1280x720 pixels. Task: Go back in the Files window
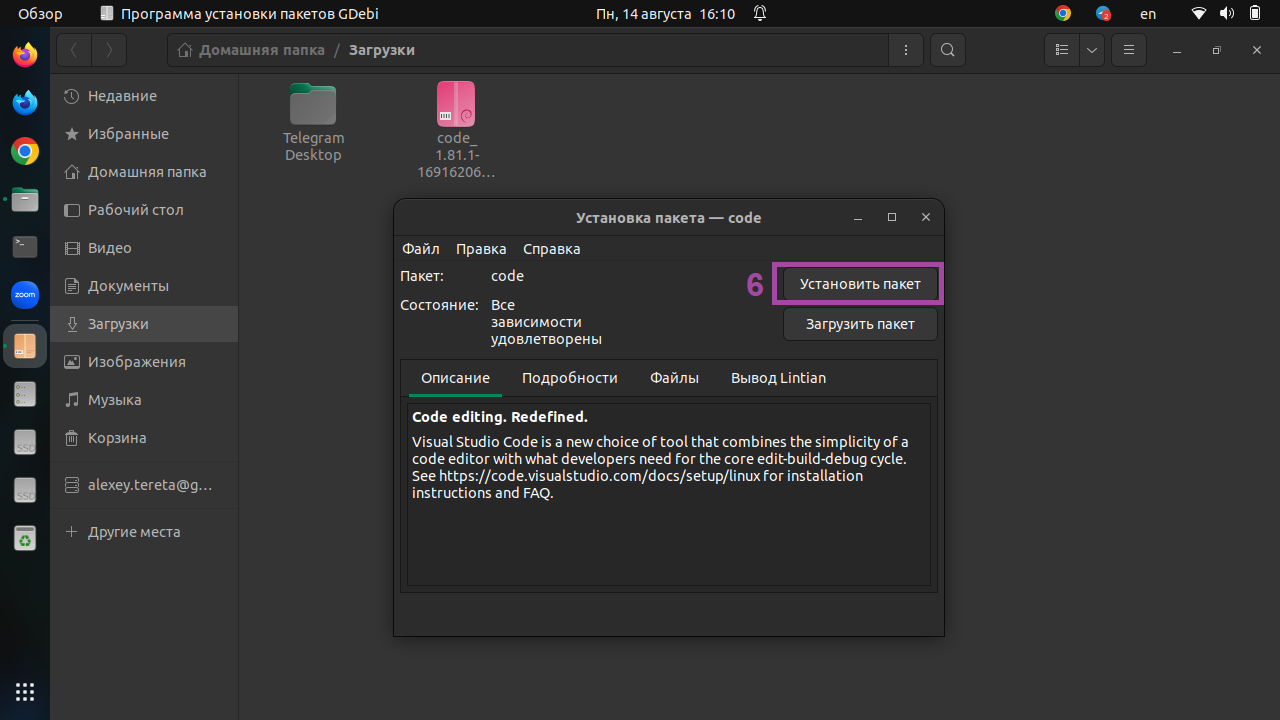[74, 50]
